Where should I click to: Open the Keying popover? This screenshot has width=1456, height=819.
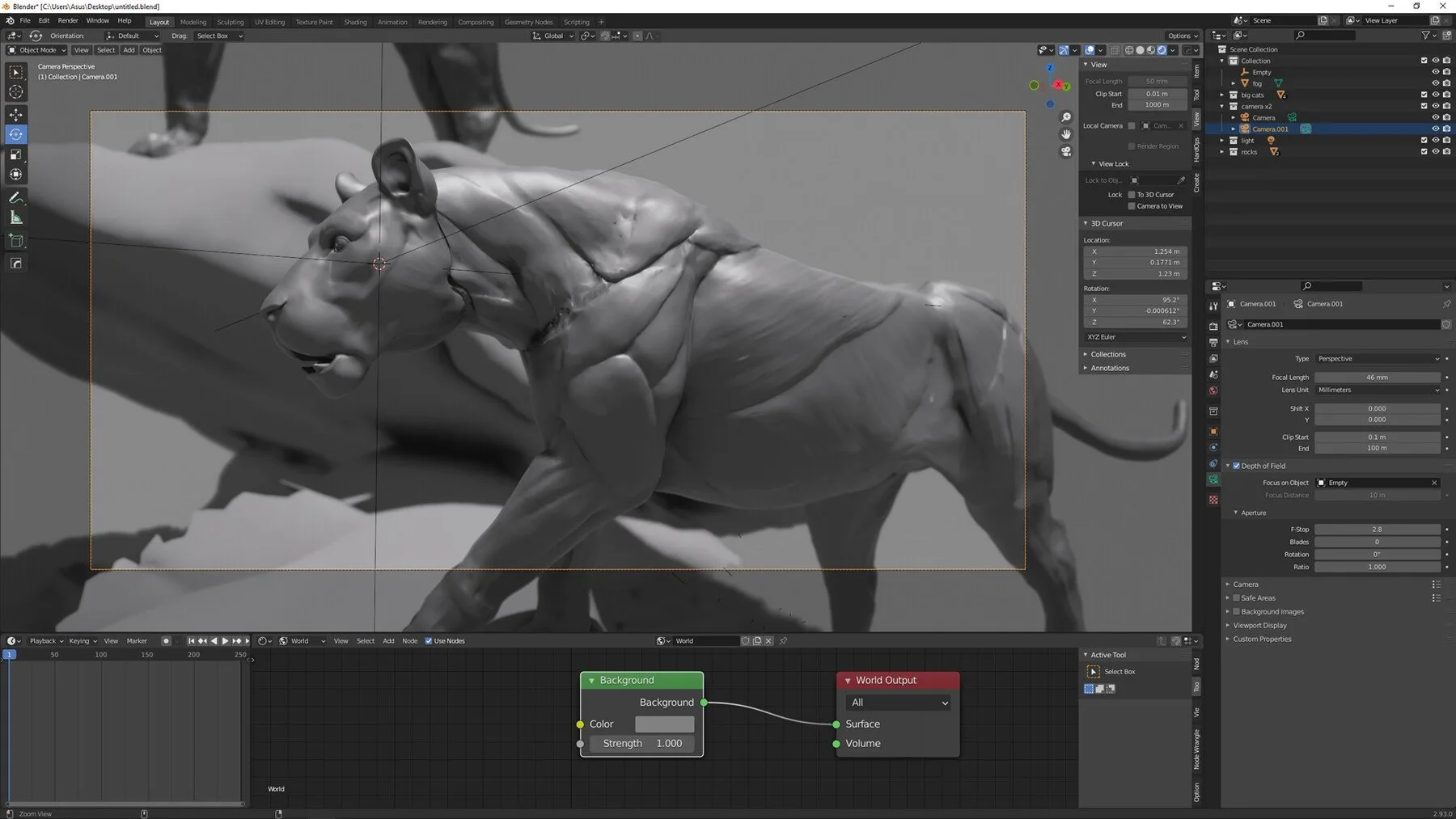(x=83, y=641)
